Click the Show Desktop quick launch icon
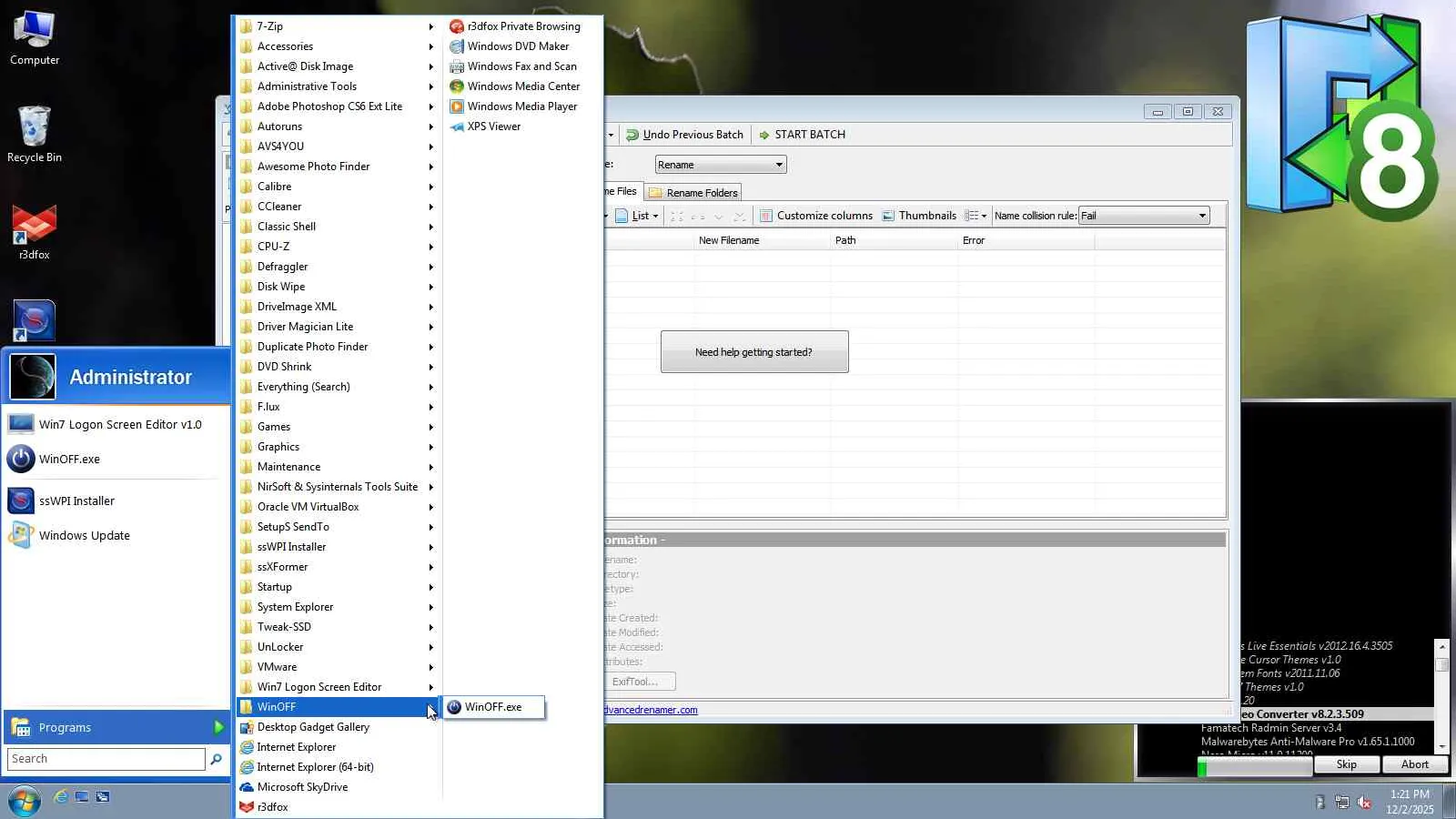Viewport: 1456px width, 819px height. [82, 797]
